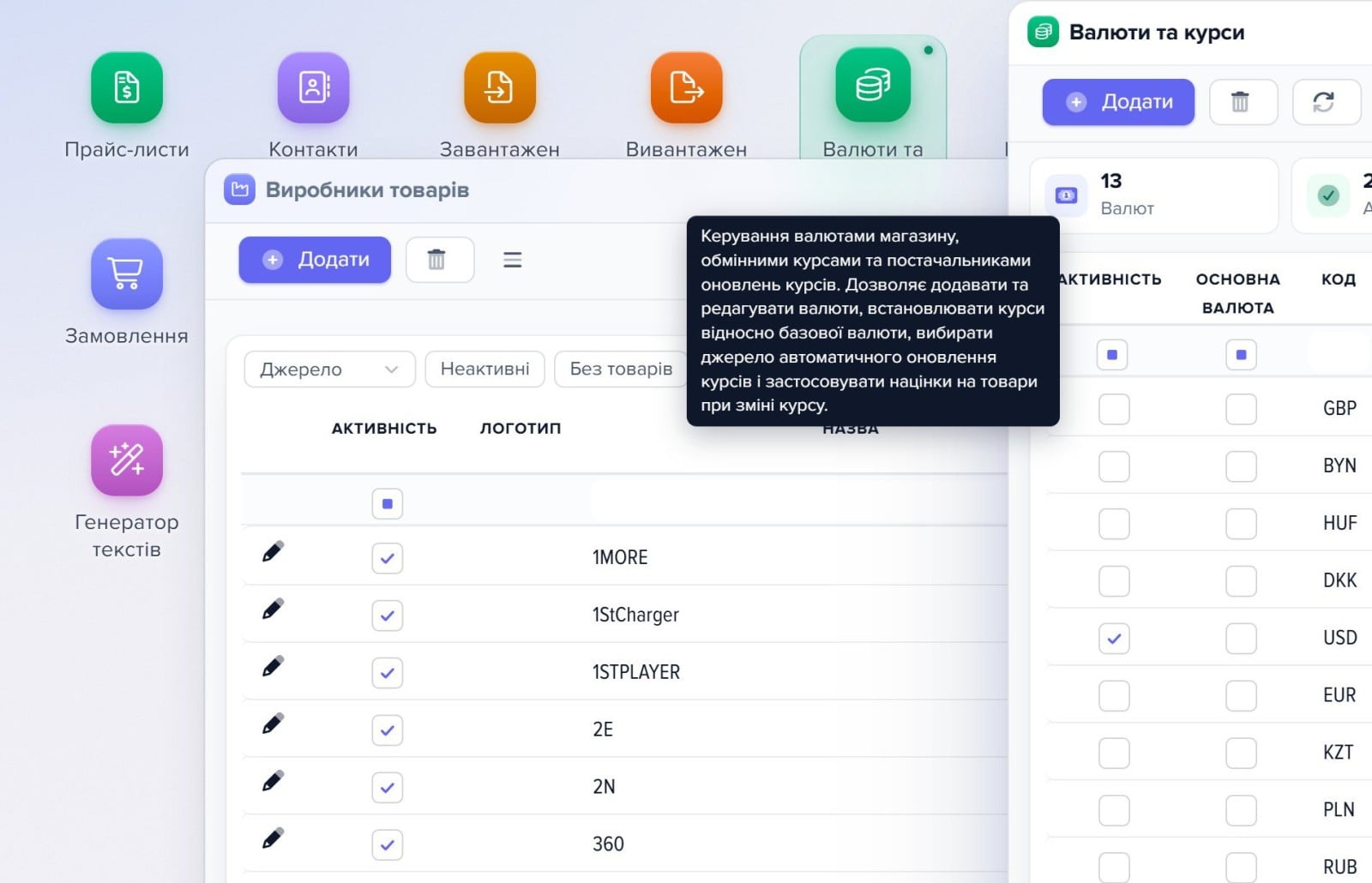Sort currencies by ОСНОВНА ВАЛЮТА column
This screenshot has width=1372, height=883.
pyautogui.click(x=1238, y=293)
